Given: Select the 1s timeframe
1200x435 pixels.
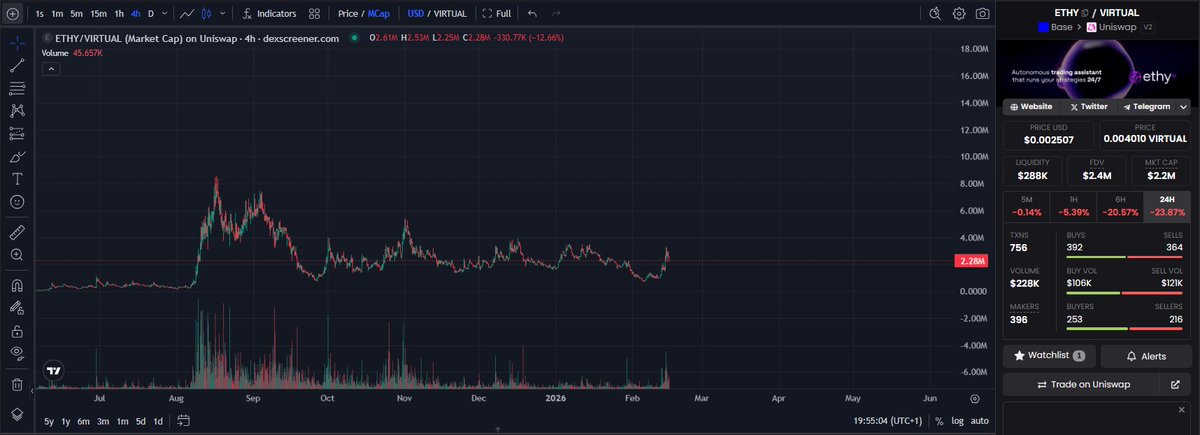Looking at the screenshot, I should (x=39, y=14).
